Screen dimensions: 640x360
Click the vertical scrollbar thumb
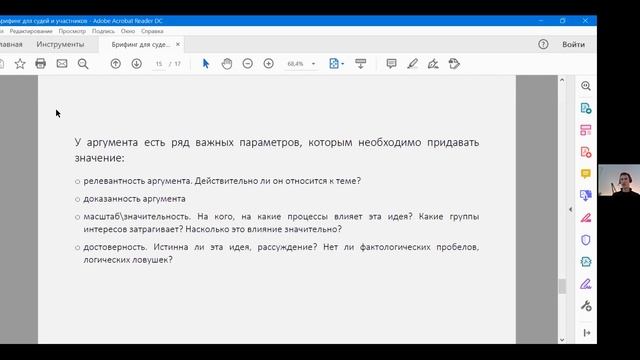click(x=562, y=286)
